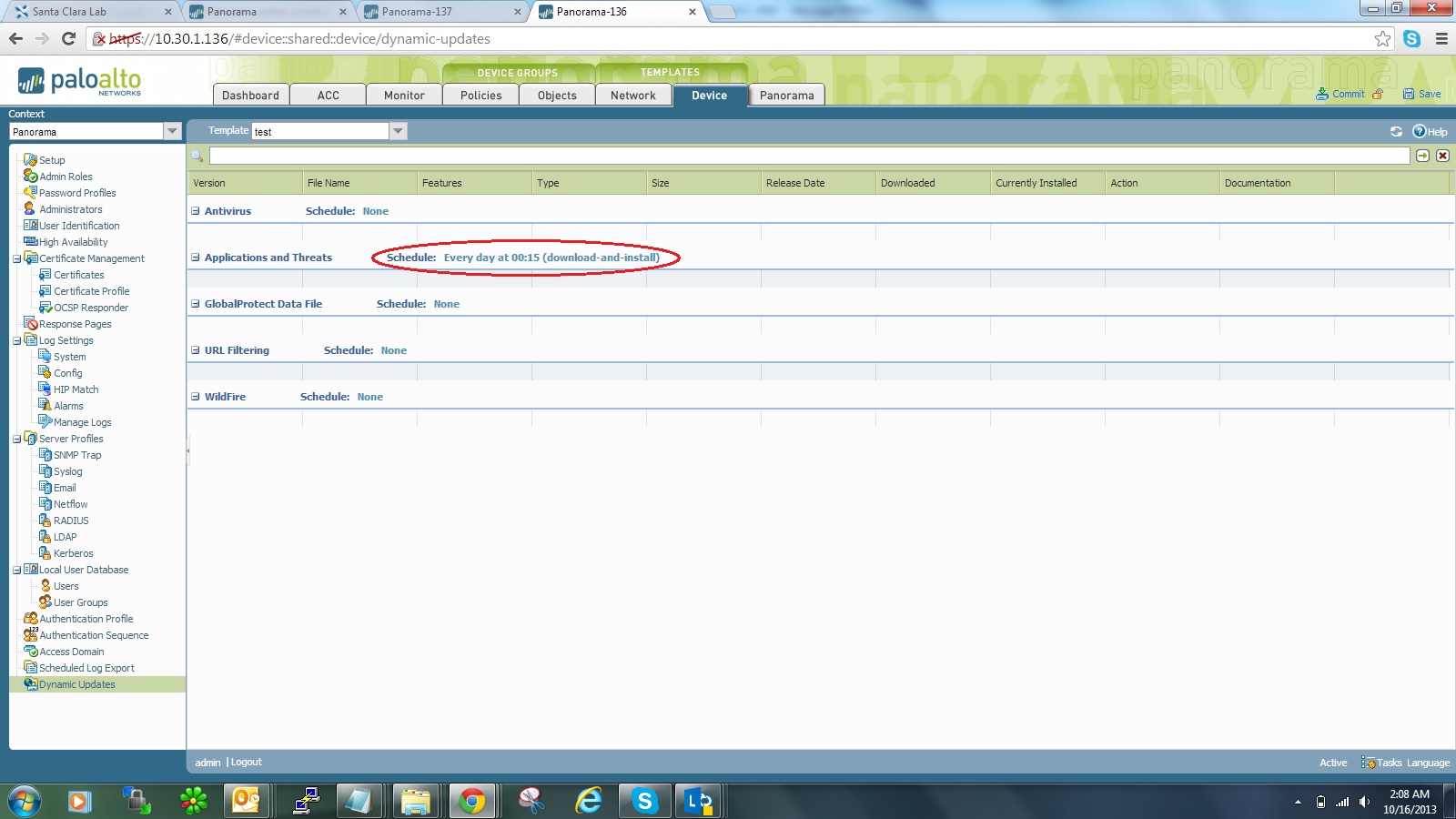This screenshot has height=819, width=1456.
Task: Click the Administrators user icon
Action: (30, 209)
